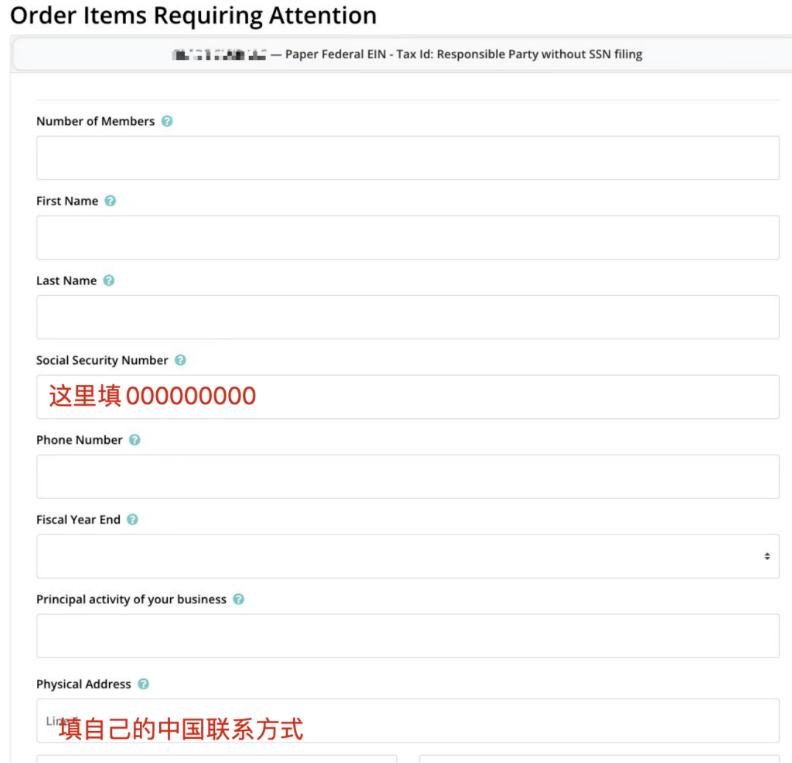Click the Order Items Requiring Attention heading
Viewport: 792px width, 763px height.
193,16
